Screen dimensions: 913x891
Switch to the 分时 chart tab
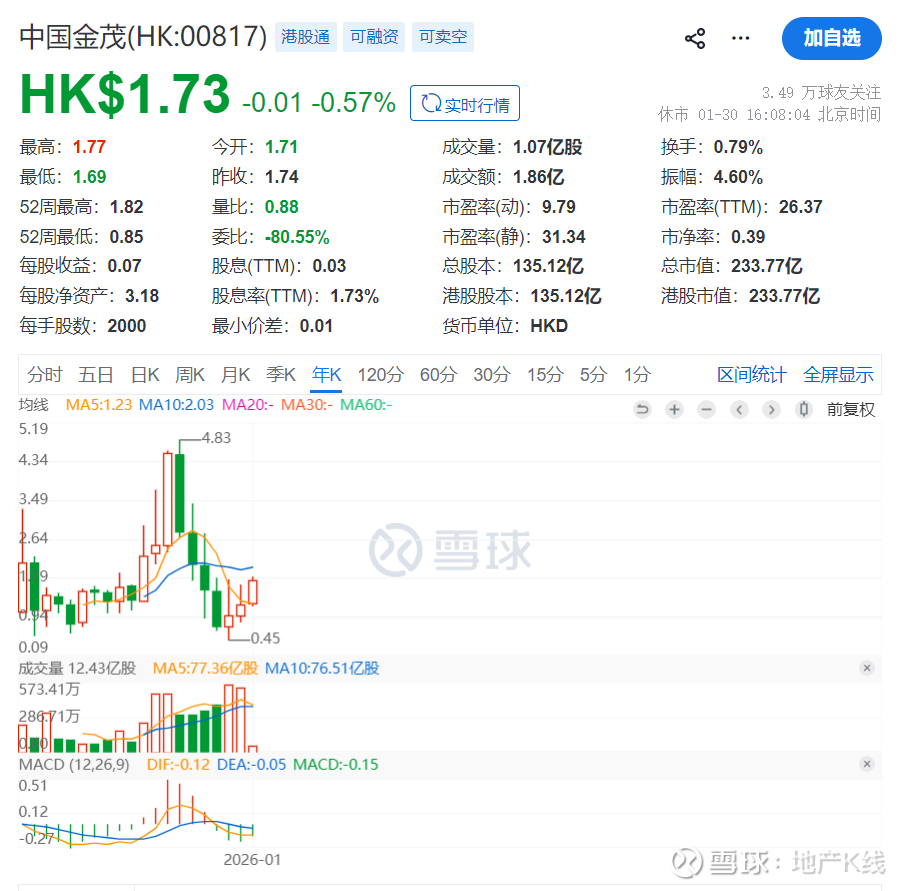click(x=44, y=374)
